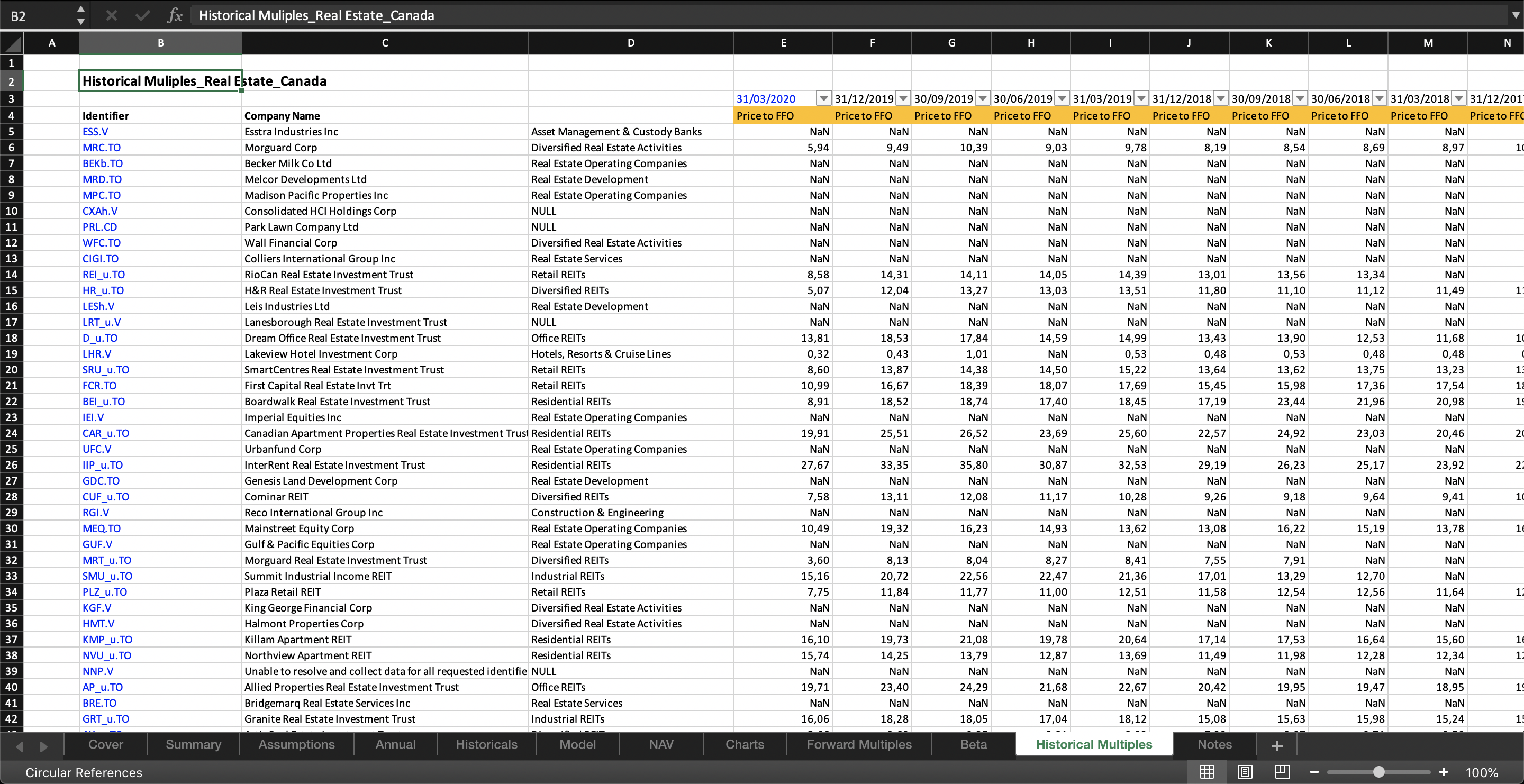Click previous sheet navigation arrow
Image resolution: width=1524 pixels, height=784 pixels.
pos(20,746)
